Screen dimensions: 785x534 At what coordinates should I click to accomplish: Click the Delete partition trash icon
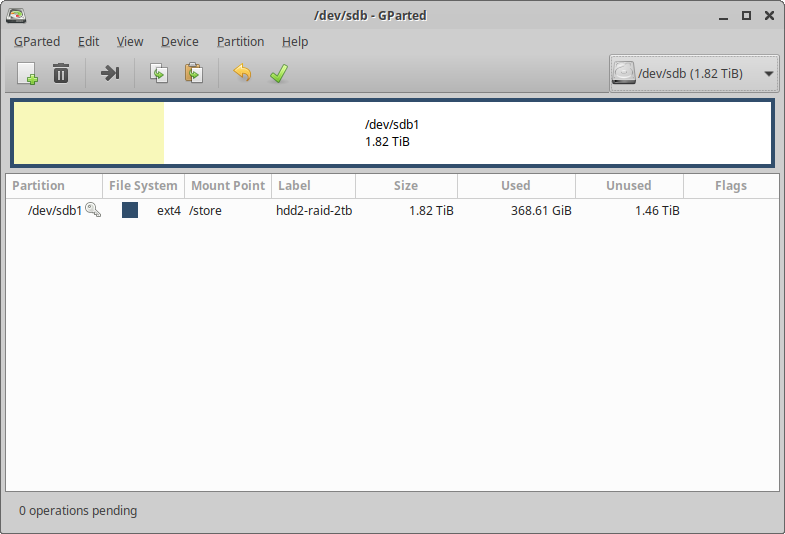pos(61,74)
